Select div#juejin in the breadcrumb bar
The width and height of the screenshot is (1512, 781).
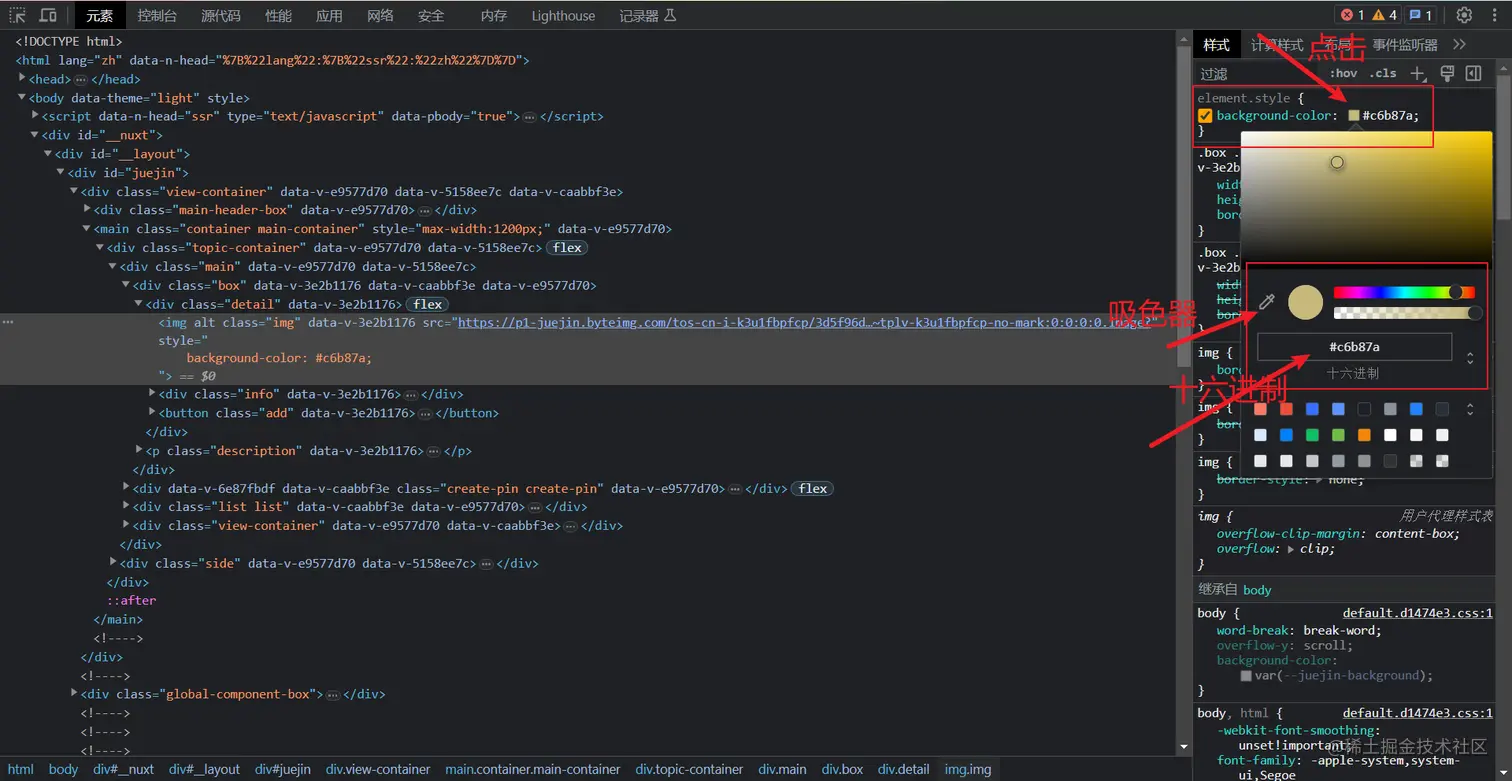pos(283,770)
